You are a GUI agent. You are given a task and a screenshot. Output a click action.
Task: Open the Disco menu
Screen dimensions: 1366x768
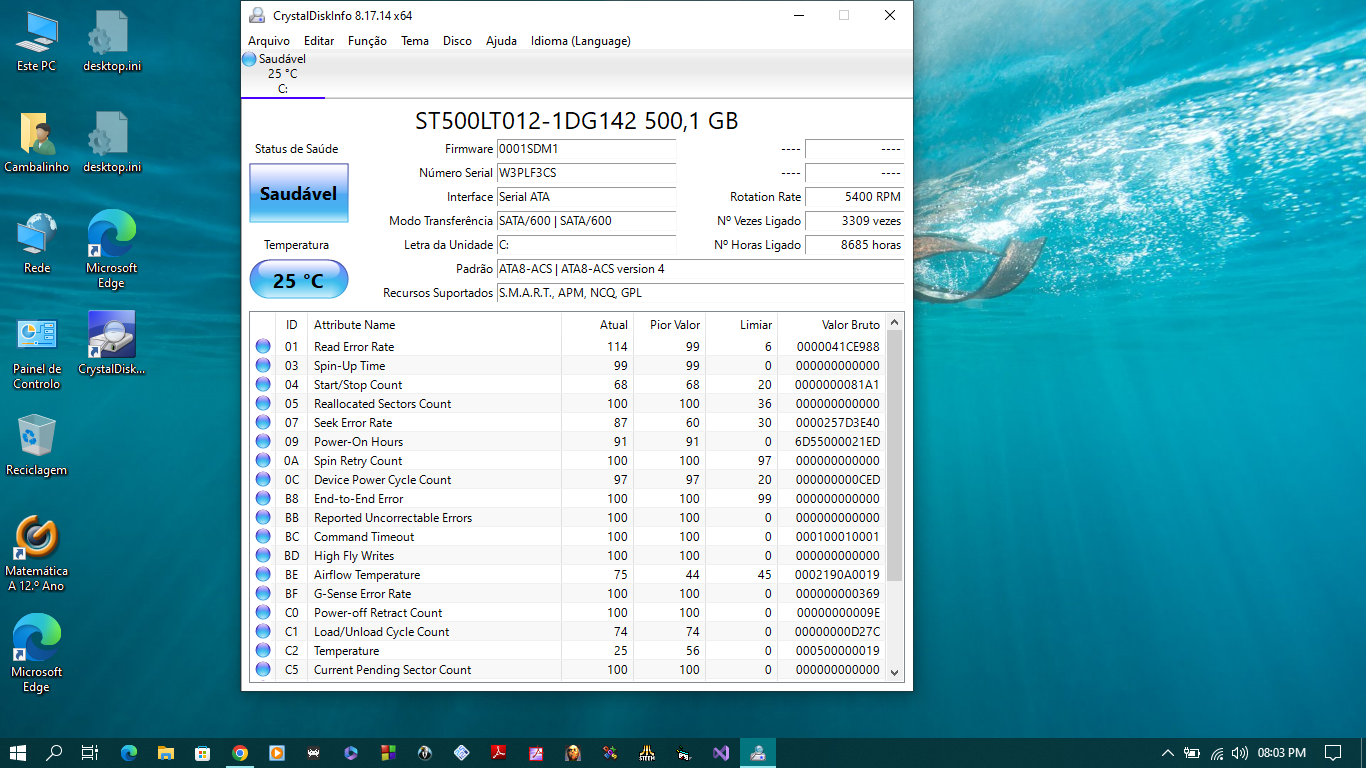457,41
